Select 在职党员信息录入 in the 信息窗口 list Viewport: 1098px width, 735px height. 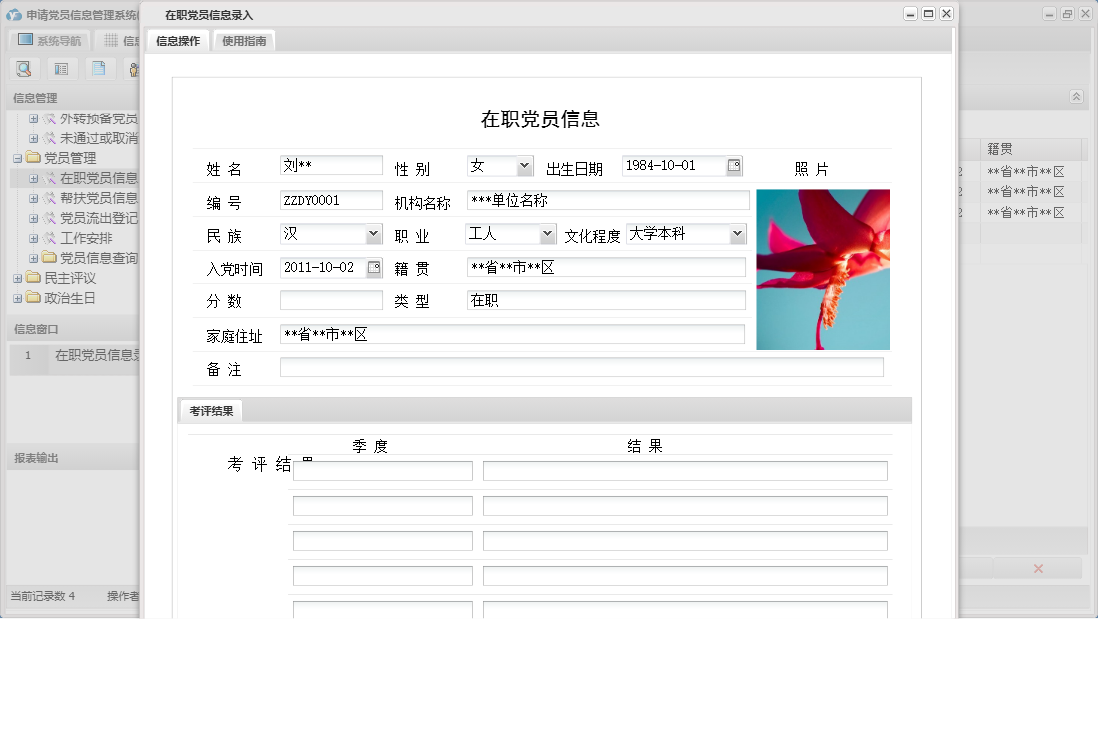[x=93, y=355]
